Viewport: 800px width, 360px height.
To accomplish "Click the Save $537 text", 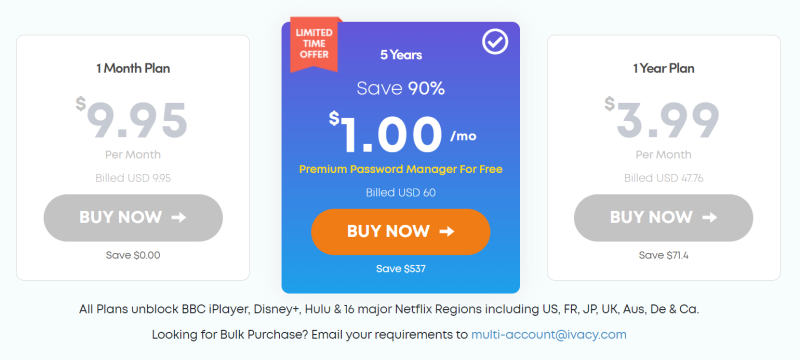I will click(401, 269).
